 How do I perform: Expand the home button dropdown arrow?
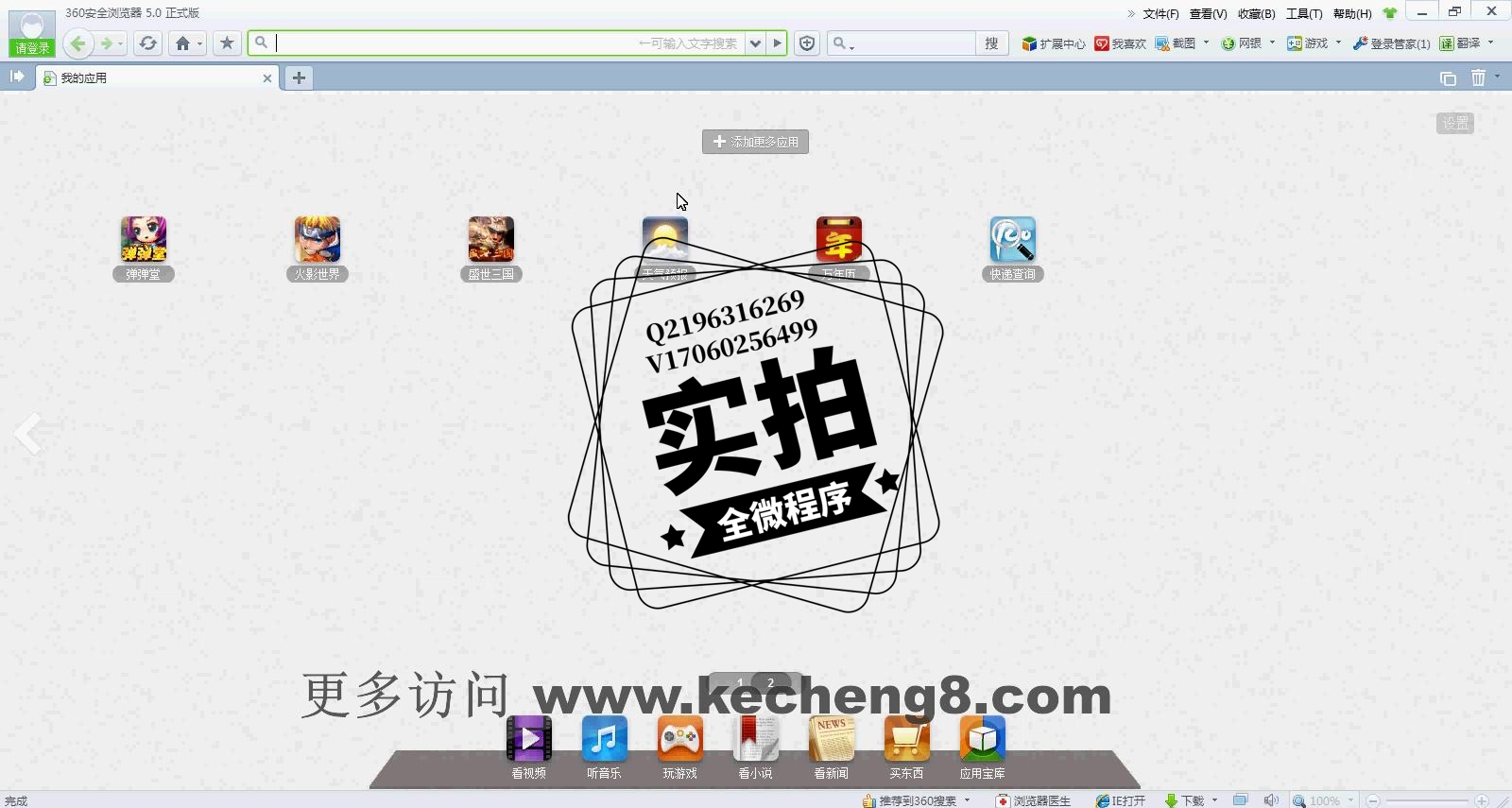[x=199, y=43]
